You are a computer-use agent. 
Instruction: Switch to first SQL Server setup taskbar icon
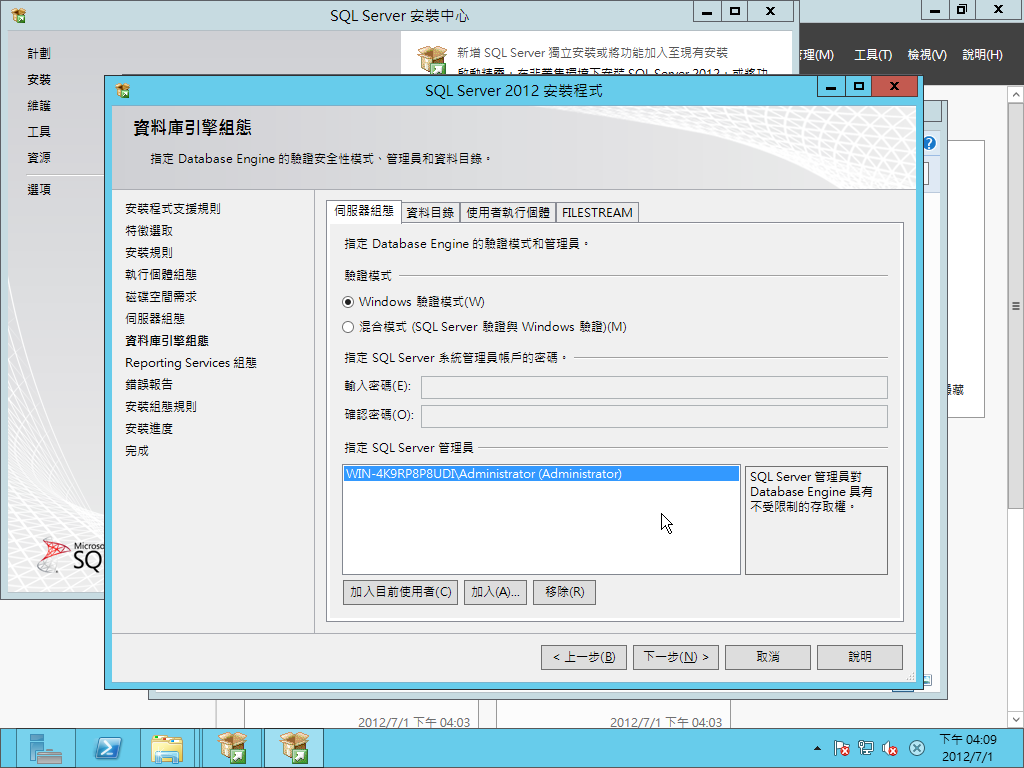[232, 748]
